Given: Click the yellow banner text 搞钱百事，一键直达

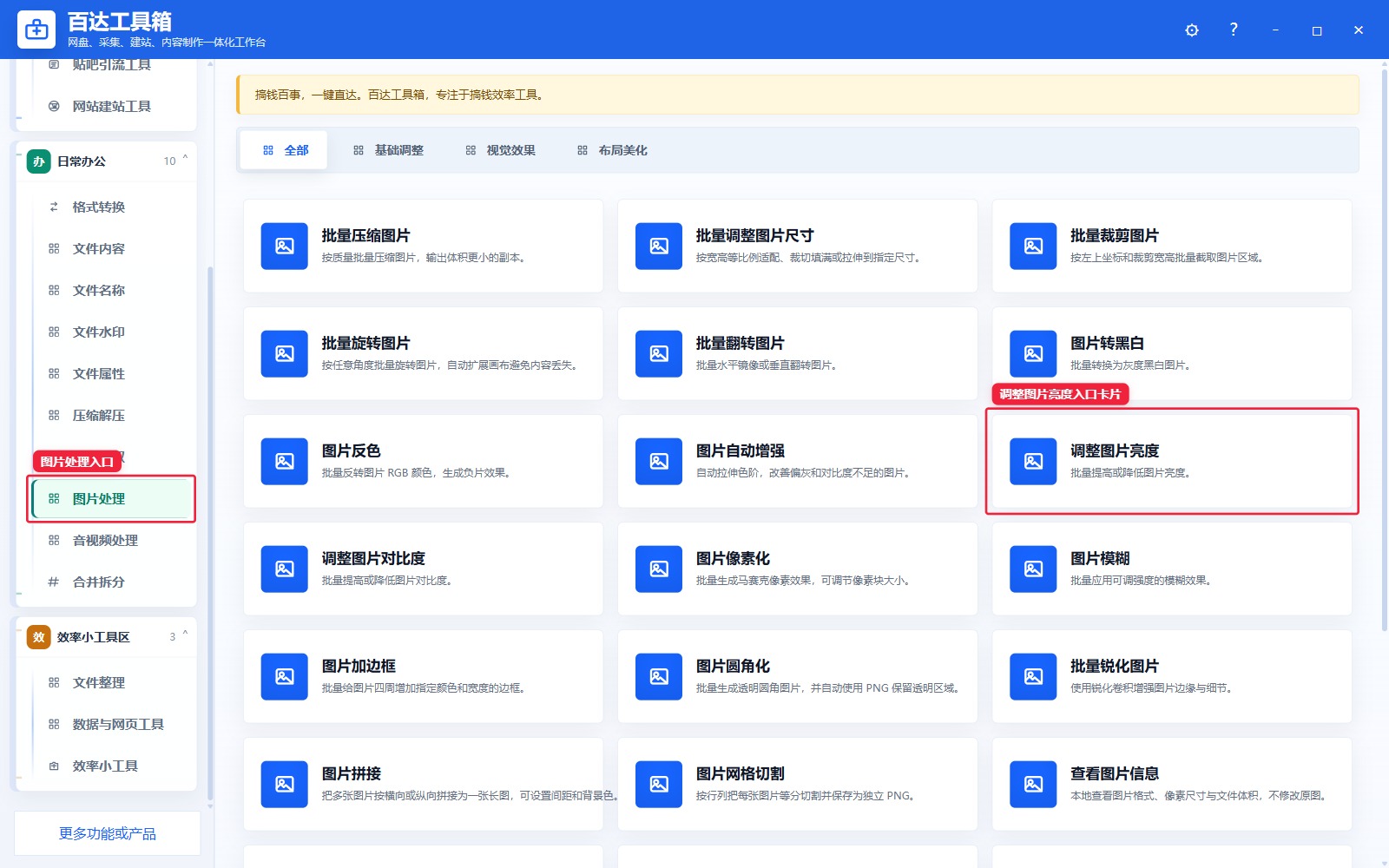Looking at the screenshot, I should tap(306, 95).
